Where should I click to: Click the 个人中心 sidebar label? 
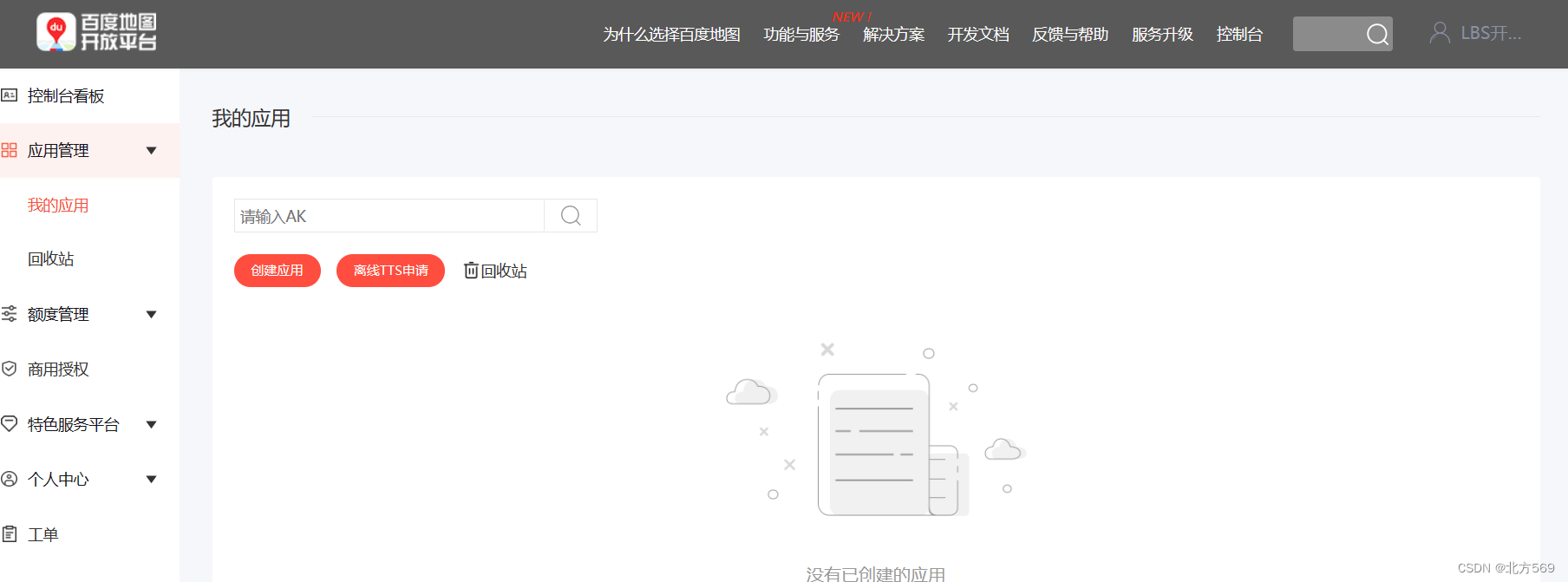coord(58,479)
